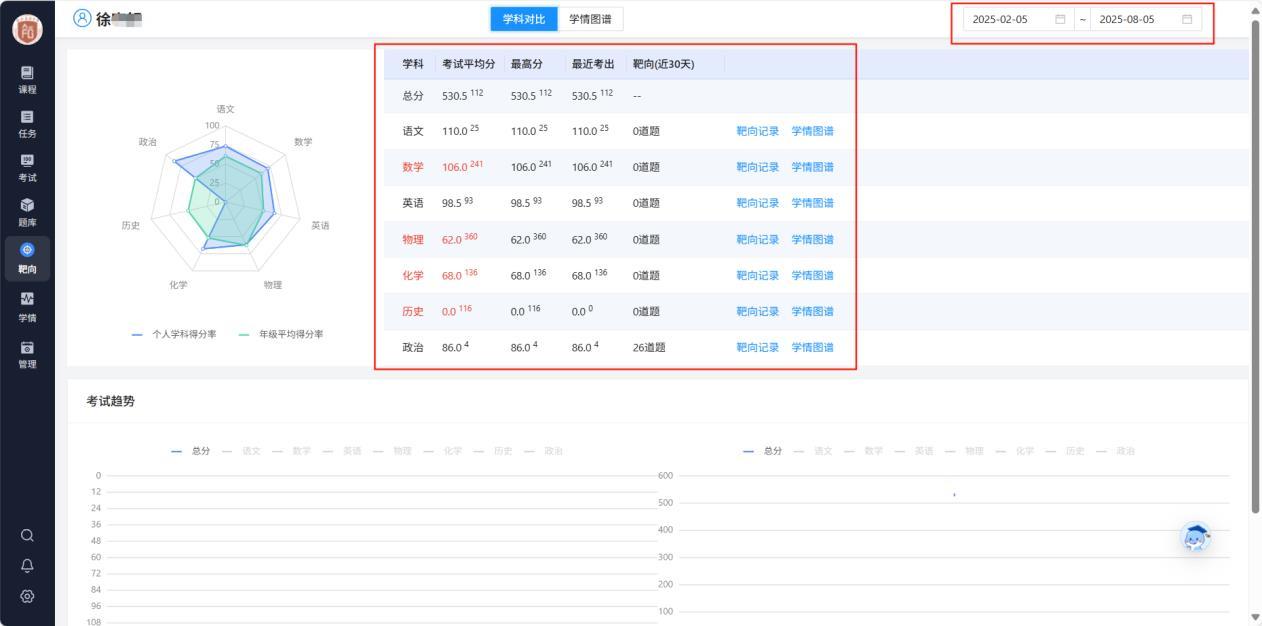Image resolution: width=1262 pixels, height=626 pixels.
Task: Toggle 历史 series in left trend chart
Action: (x=493, y=451)
